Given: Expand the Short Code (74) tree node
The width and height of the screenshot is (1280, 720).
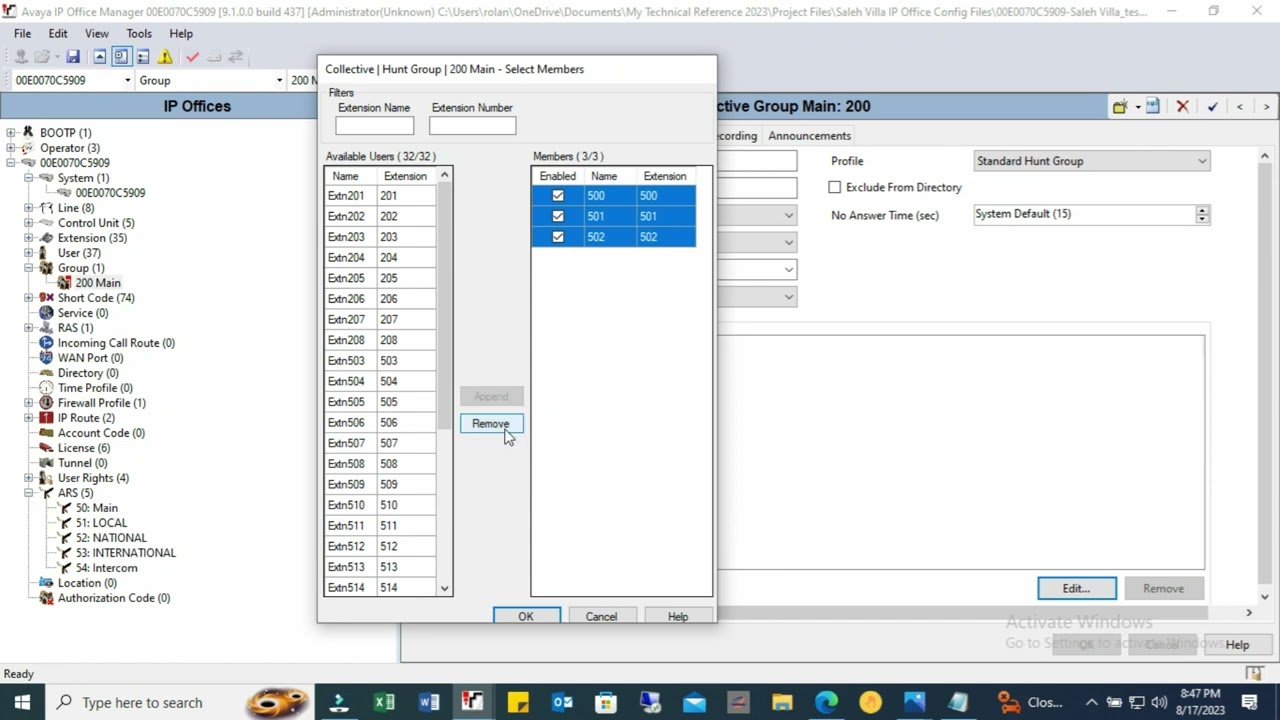Looking at the screenshot, I should [29, 298].
